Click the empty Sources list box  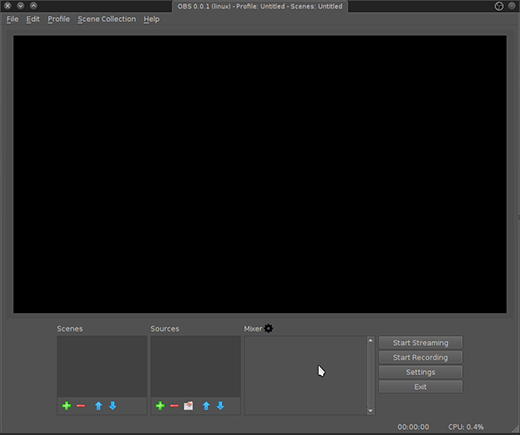pyautogui.click(x=196, y=366)
